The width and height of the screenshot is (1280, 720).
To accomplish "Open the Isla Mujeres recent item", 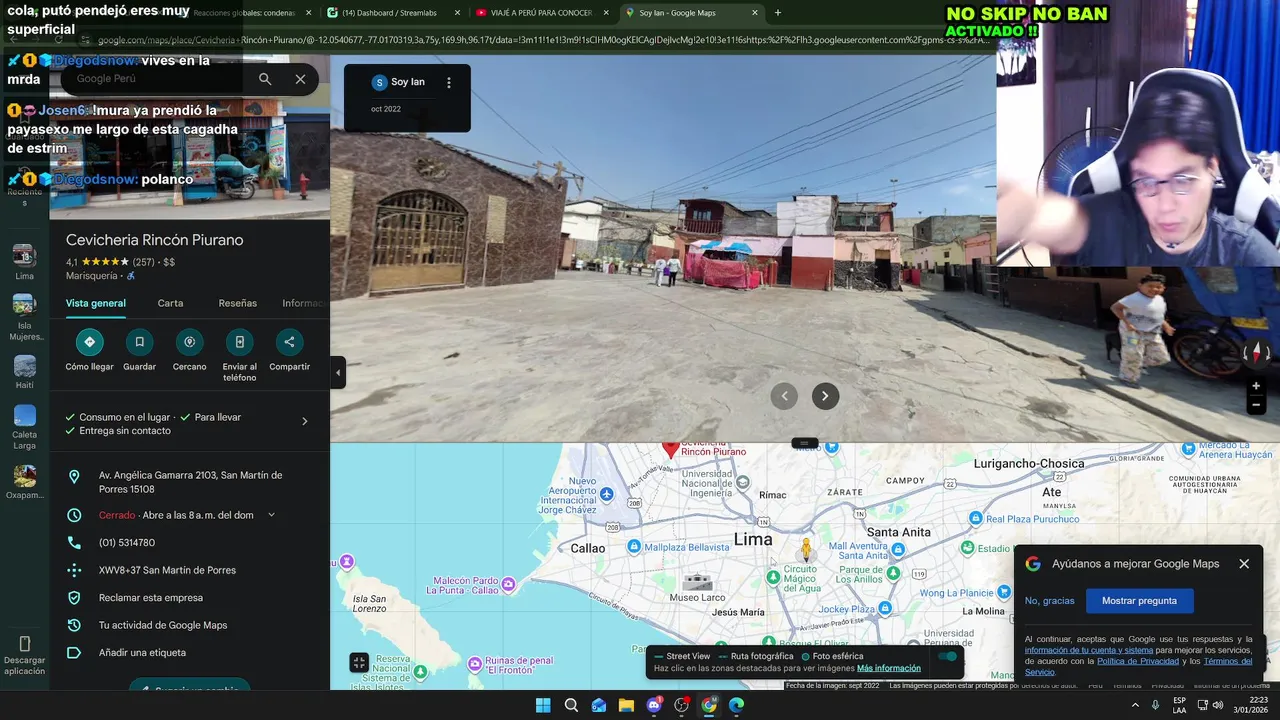I will tap(24, 318).
